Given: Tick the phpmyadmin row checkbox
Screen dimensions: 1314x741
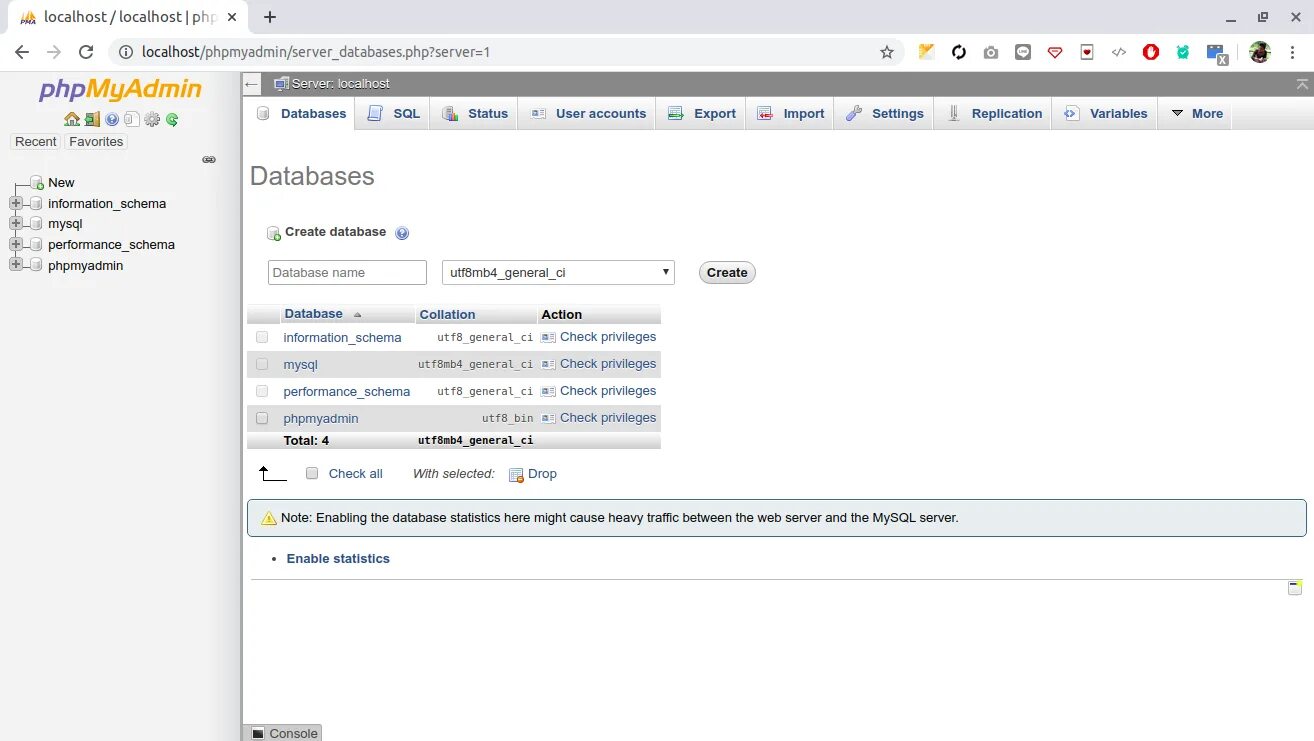Looking at the screenshot, I should [262, 418].
